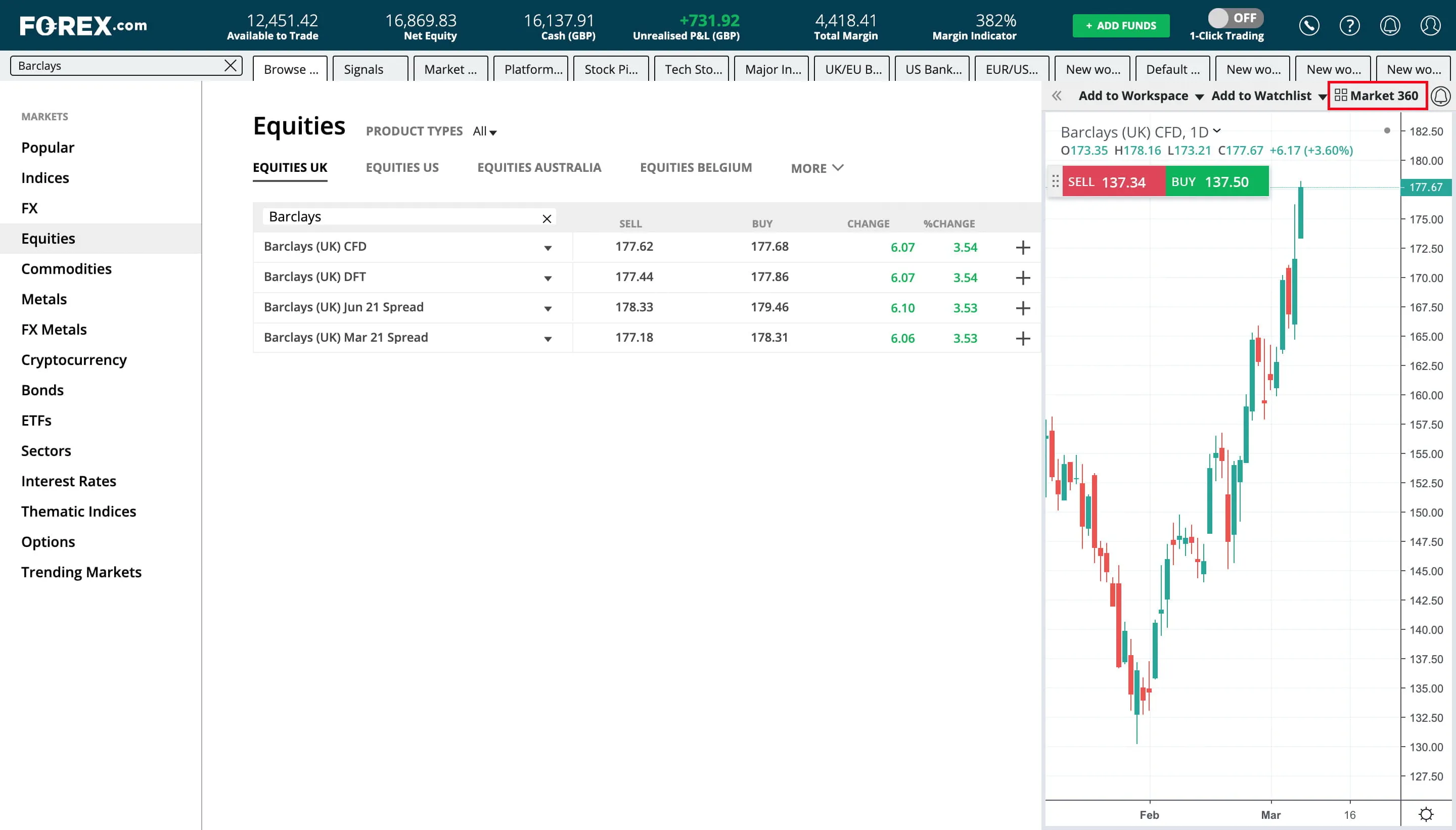This screenshot has height=830, width=1456.
Task: Select PRODUCT TYPES All dropdown filter
Action: [x=484, y=131]
